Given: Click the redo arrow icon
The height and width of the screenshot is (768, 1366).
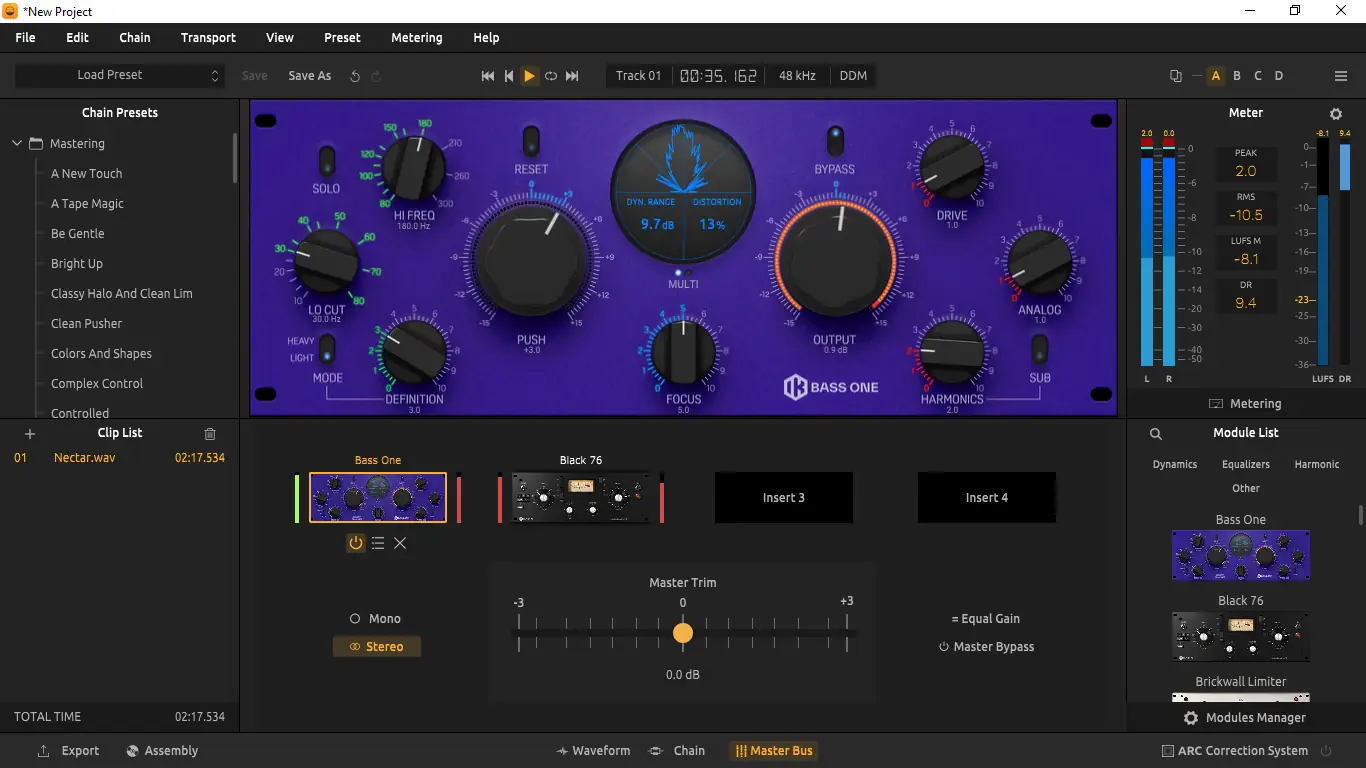Looking at the screenshot, I should pos(376,76).
